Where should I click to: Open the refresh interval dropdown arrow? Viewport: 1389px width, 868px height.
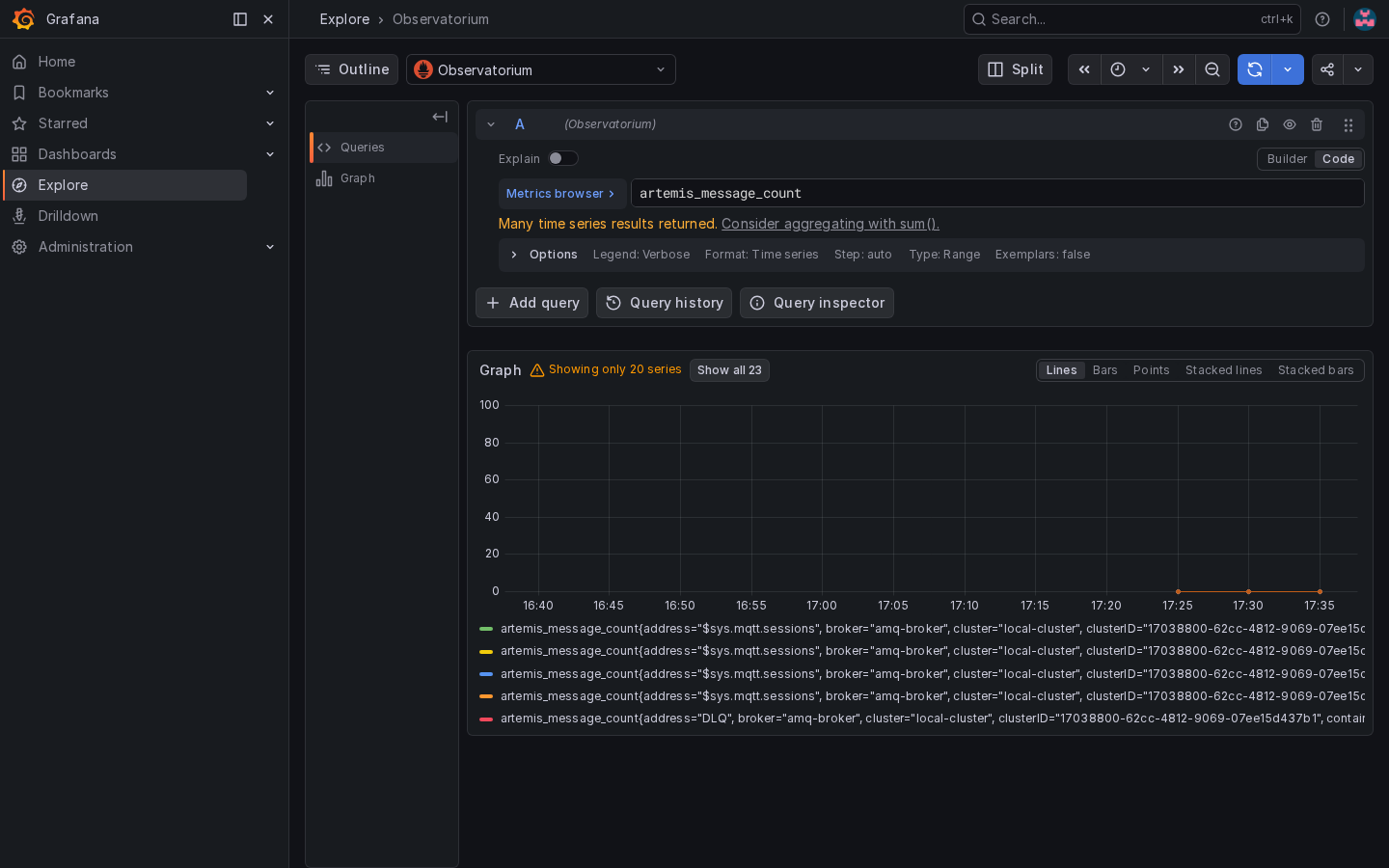click(1288, 69)
